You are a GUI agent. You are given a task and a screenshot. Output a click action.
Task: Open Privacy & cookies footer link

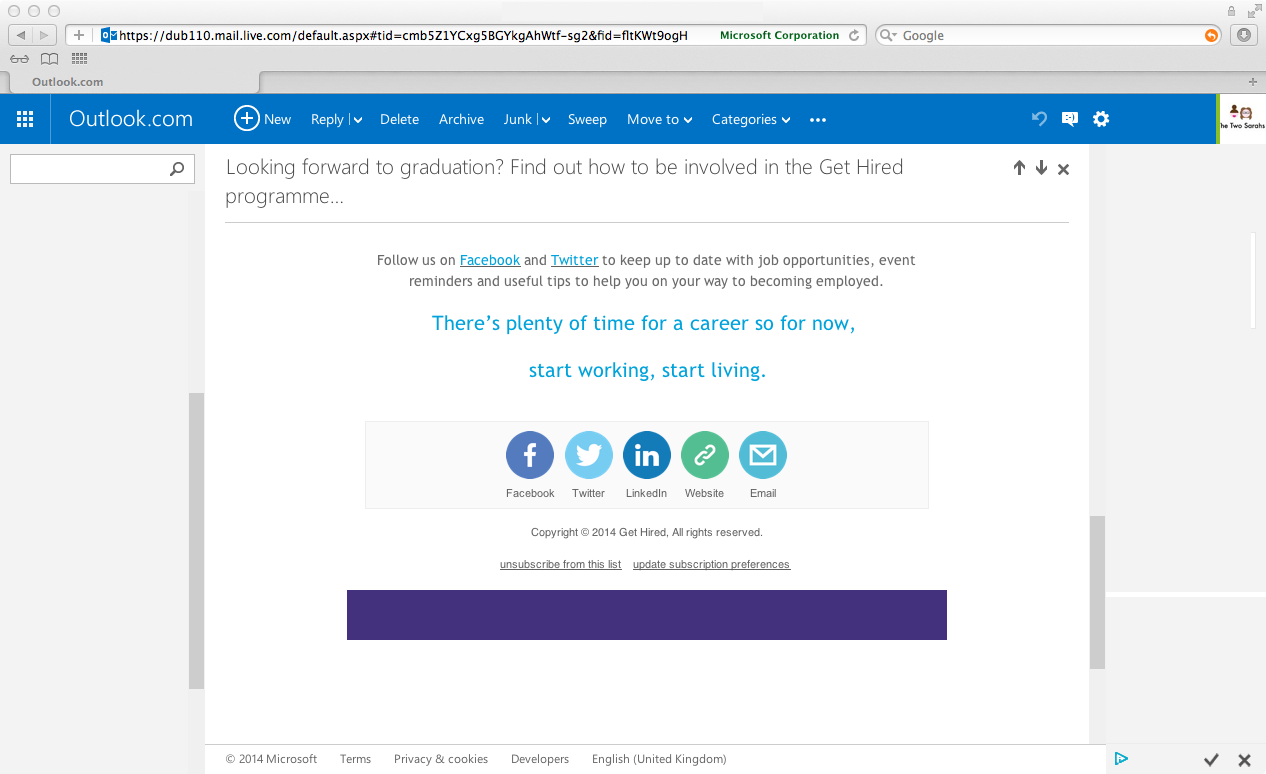tap(441, 759)
